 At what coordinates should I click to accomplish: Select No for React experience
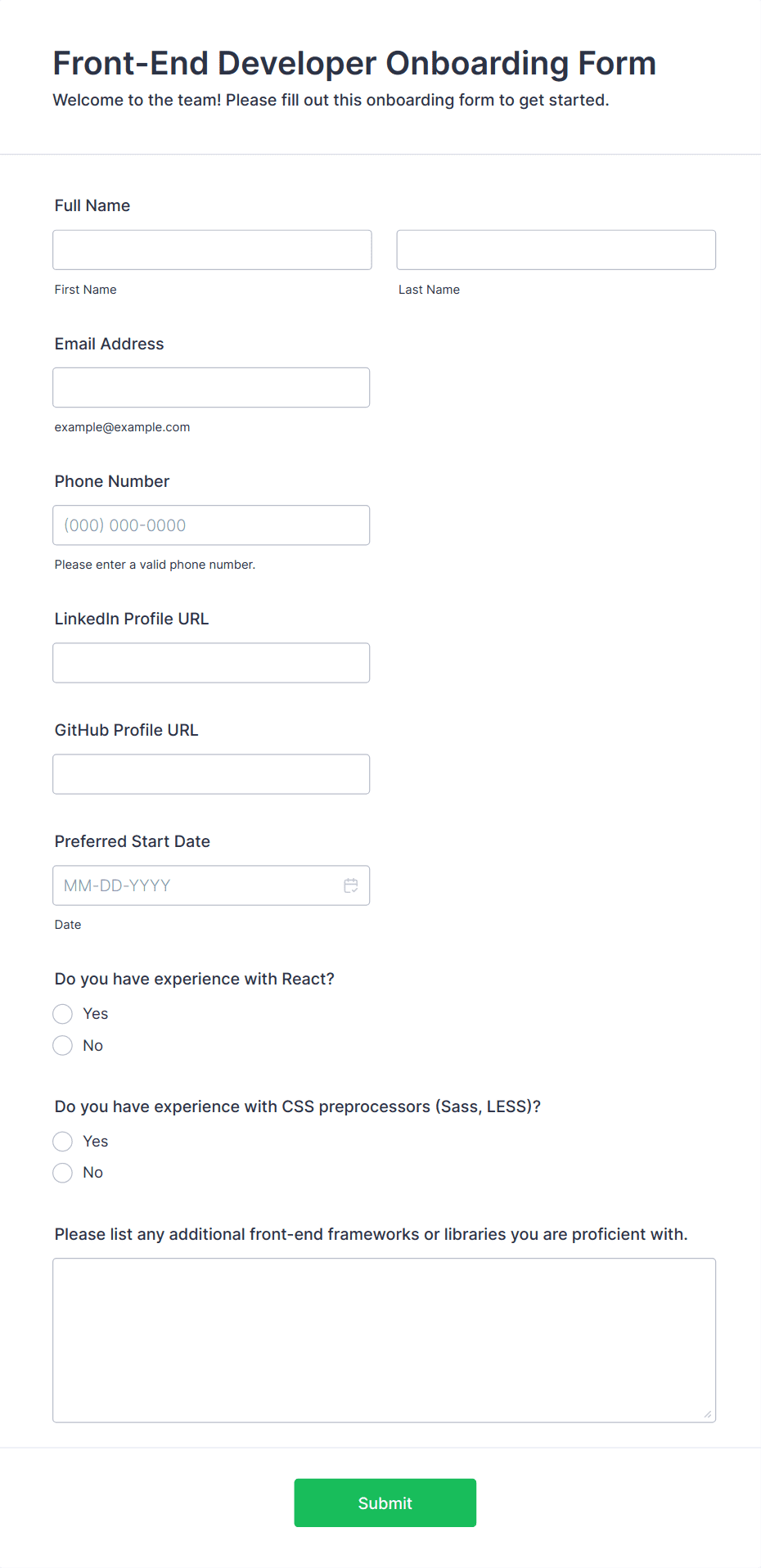(x=63, y=1046)
